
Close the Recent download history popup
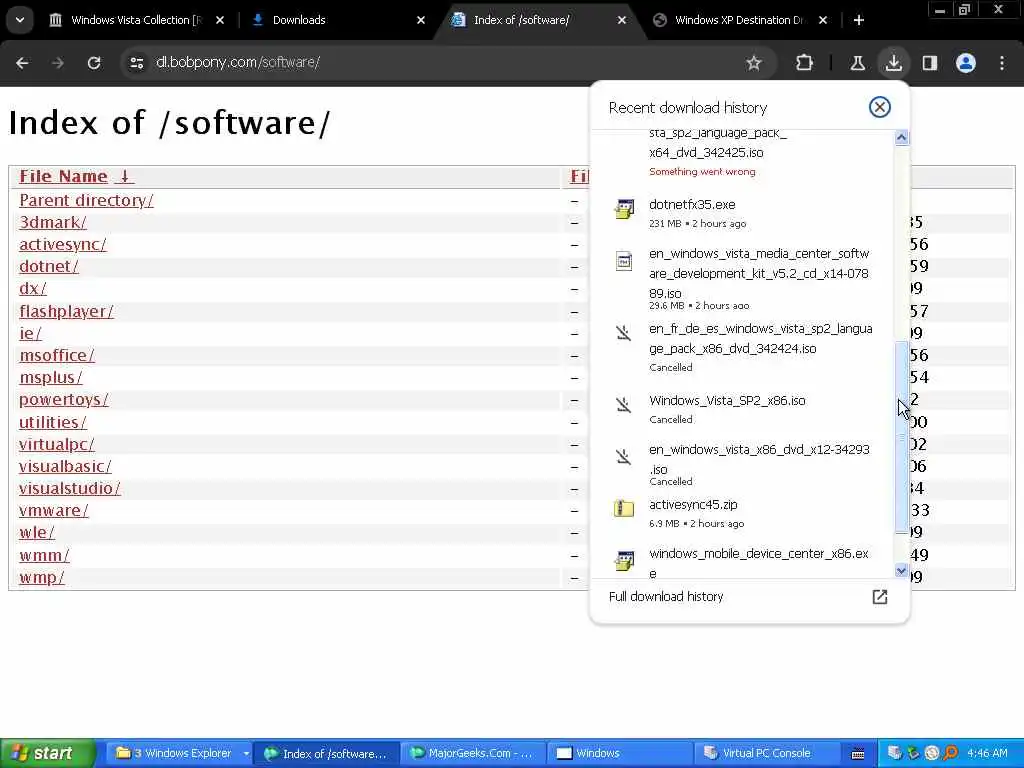tap(880, 107)
